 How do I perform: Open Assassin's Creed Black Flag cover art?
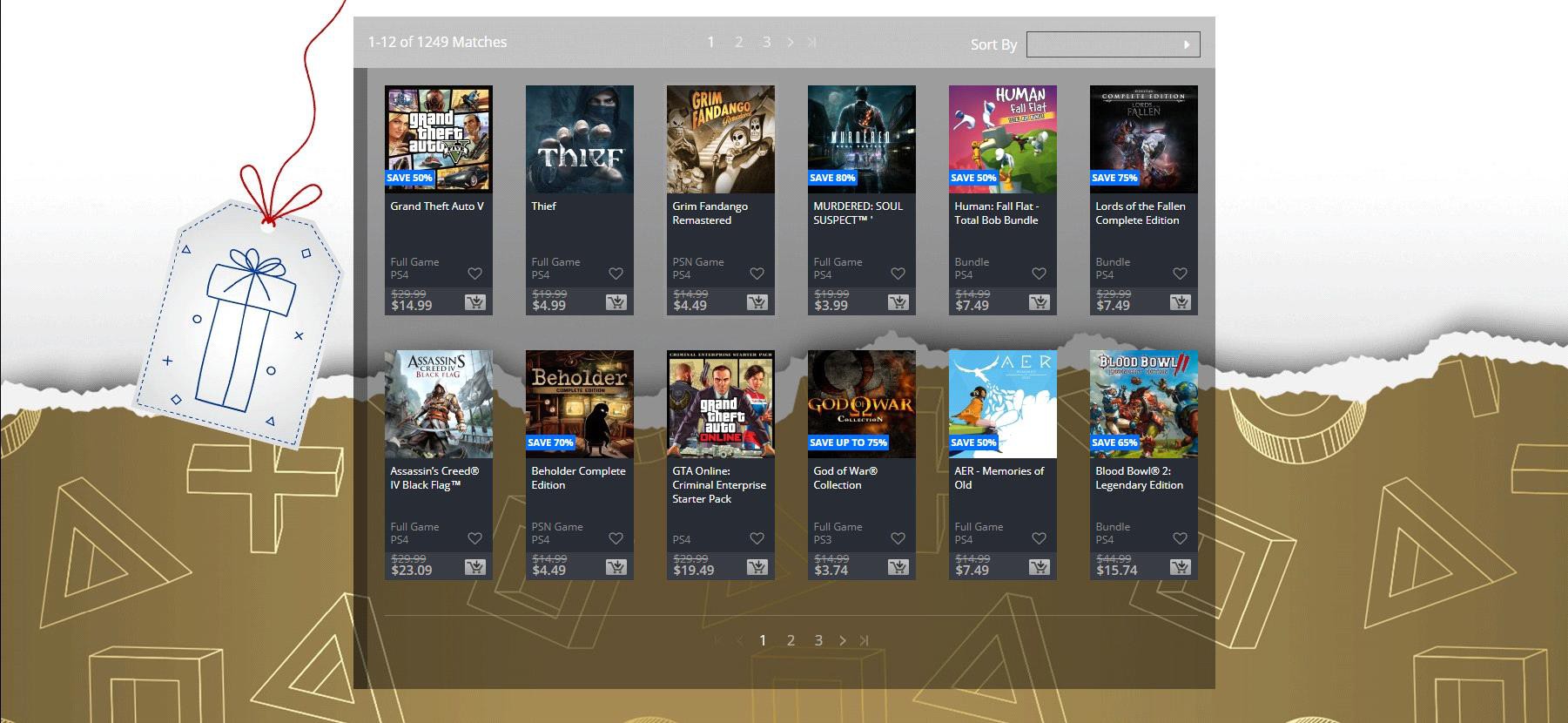coord(439,404)
